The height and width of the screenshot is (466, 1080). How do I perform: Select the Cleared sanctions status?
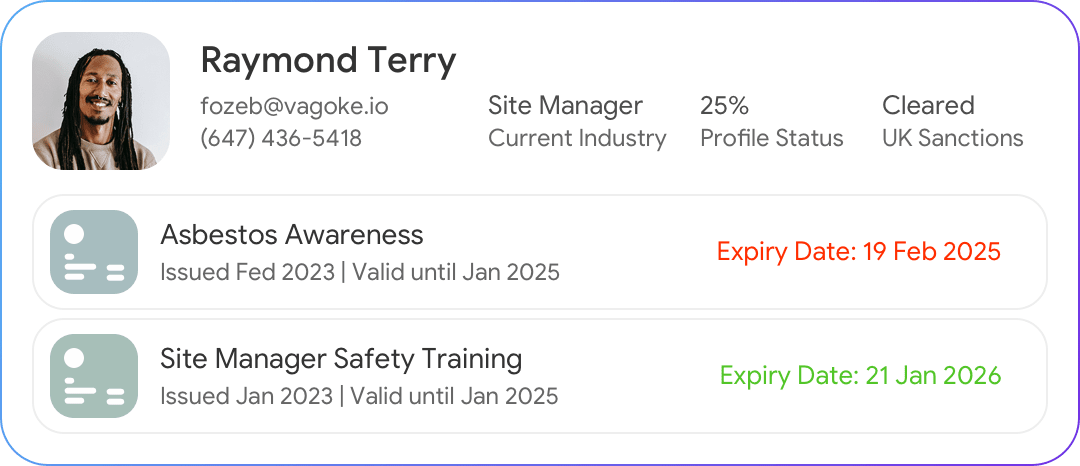(x=928, y=106)
